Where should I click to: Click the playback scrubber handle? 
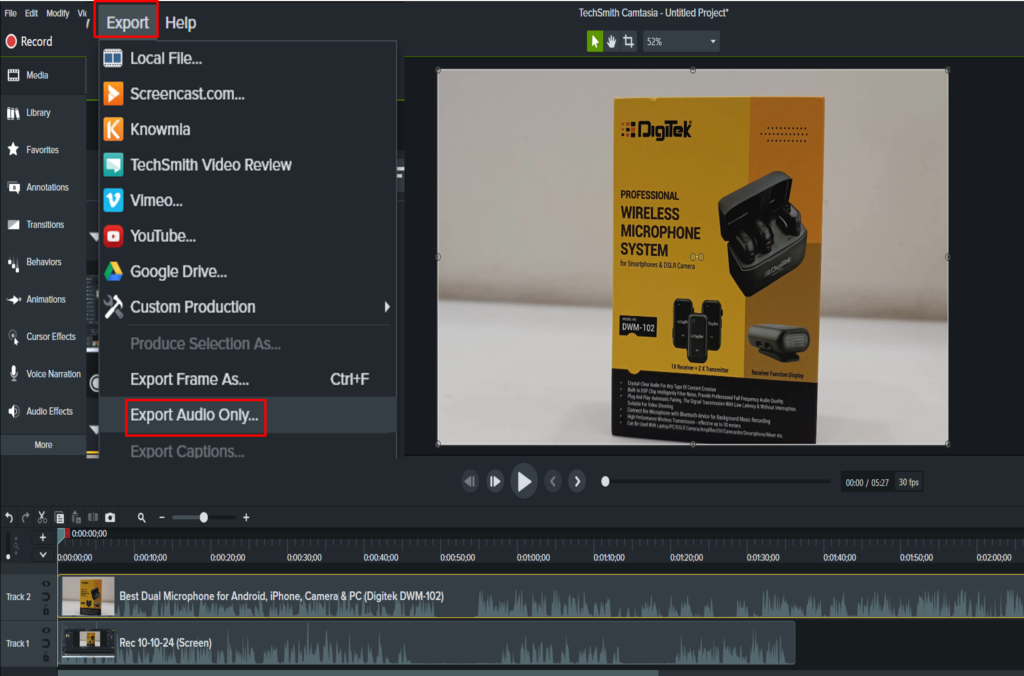click(x=605, y=482)
